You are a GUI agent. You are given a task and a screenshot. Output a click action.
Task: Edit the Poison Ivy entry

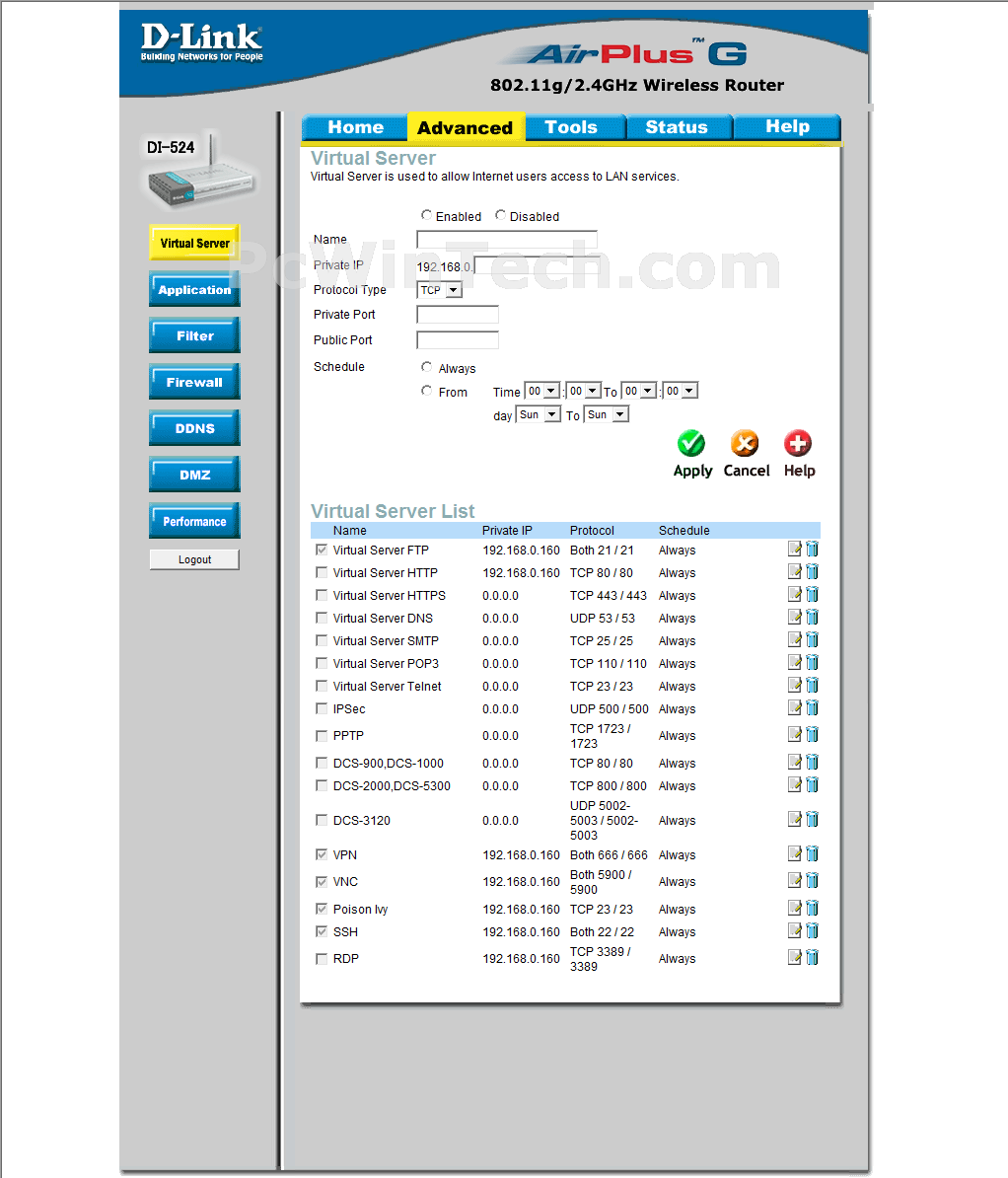click(795, 908)
